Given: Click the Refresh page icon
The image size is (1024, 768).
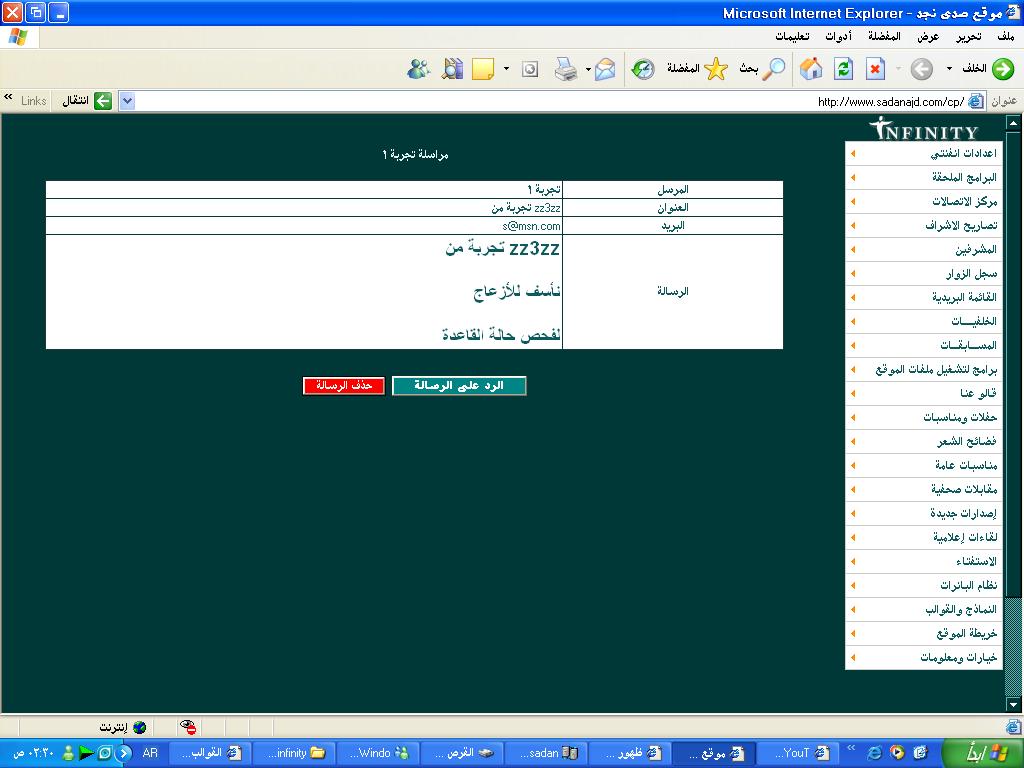Looking at the screenshot, I should pos(843,68).
